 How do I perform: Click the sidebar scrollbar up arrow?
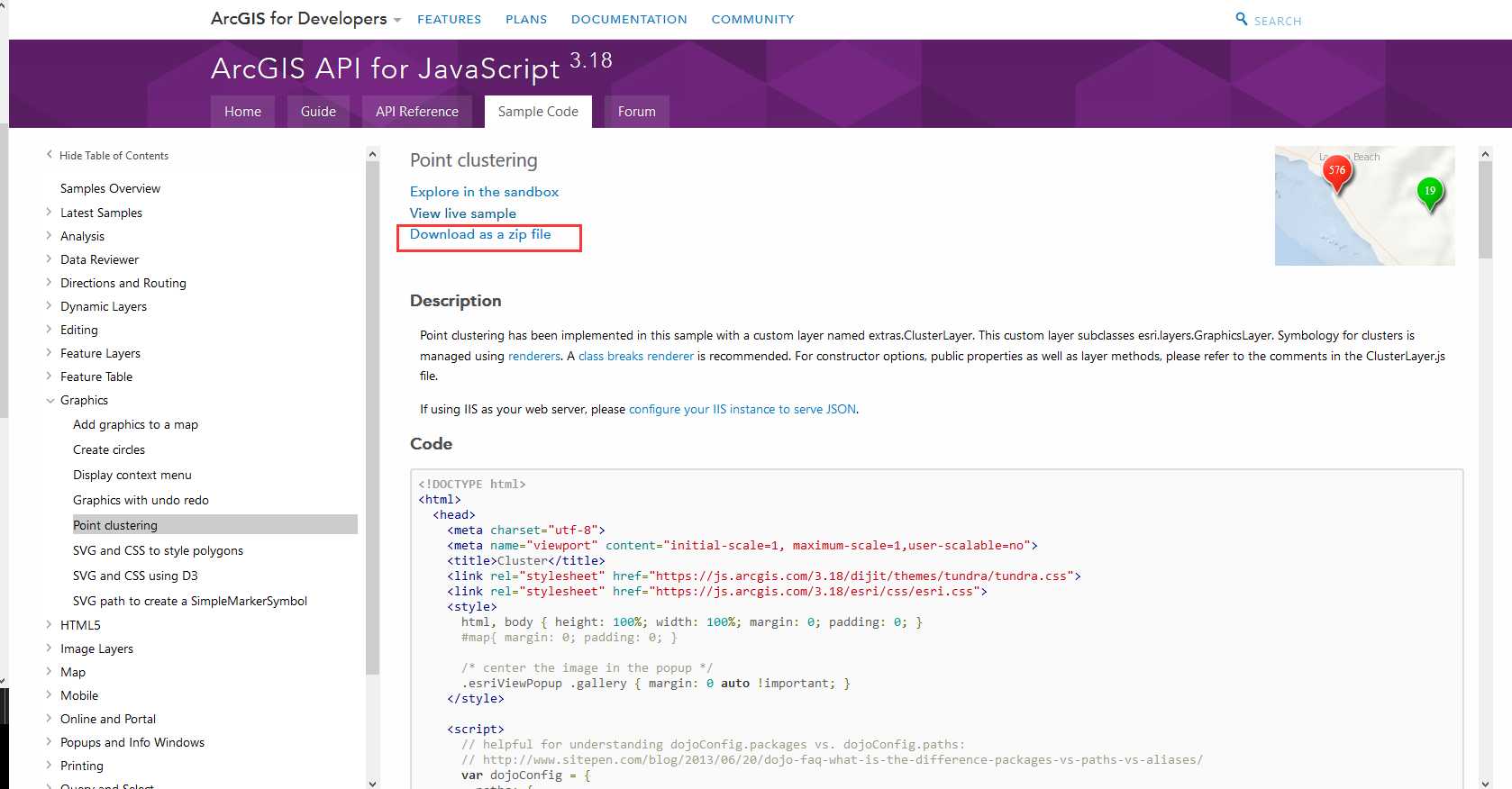373,154
